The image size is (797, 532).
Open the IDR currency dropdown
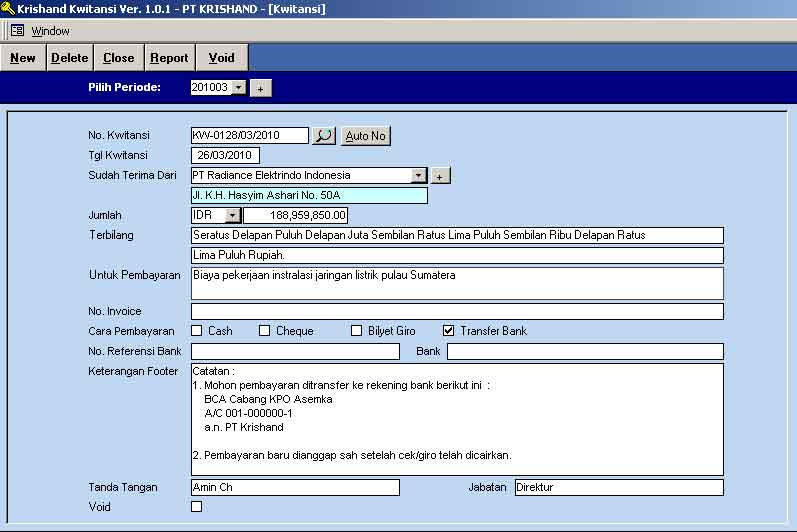point(232,215)
